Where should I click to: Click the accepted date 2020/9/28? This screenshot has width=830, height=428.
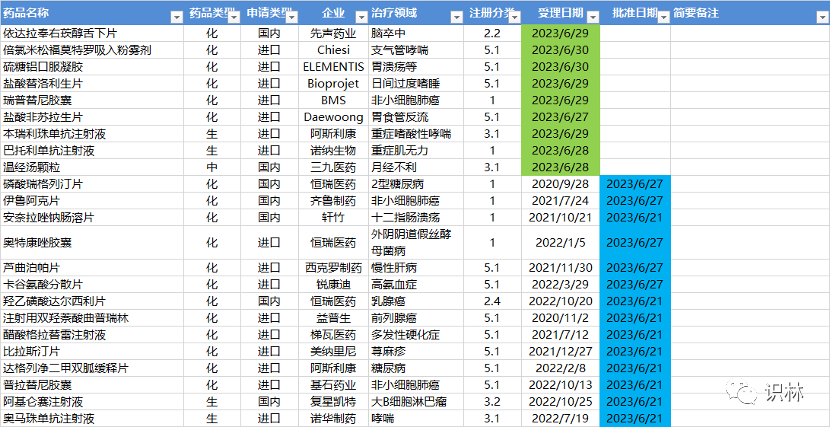click(560, 185)
